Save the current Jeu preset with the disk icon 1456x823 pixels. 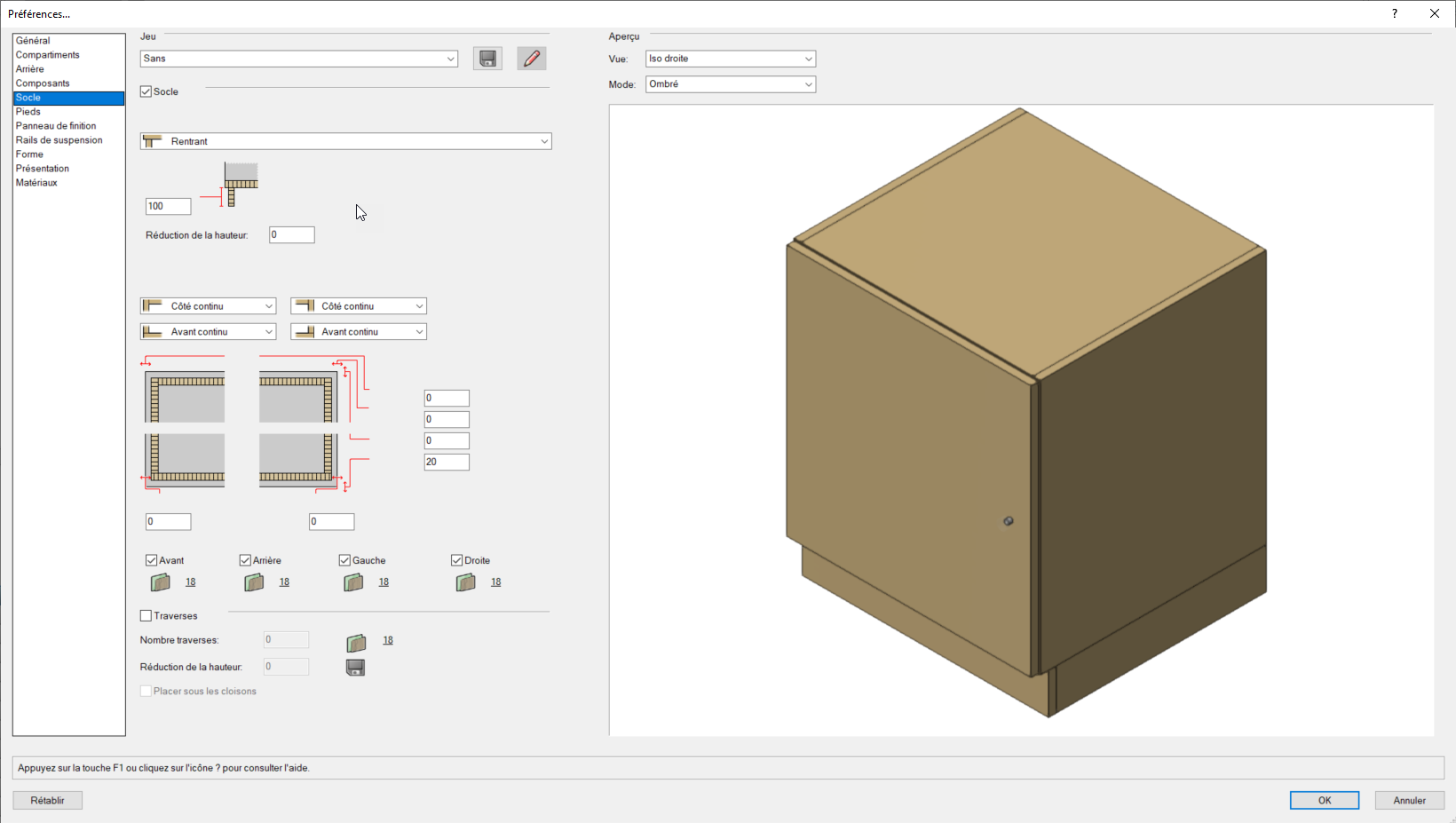click(487, 58)
